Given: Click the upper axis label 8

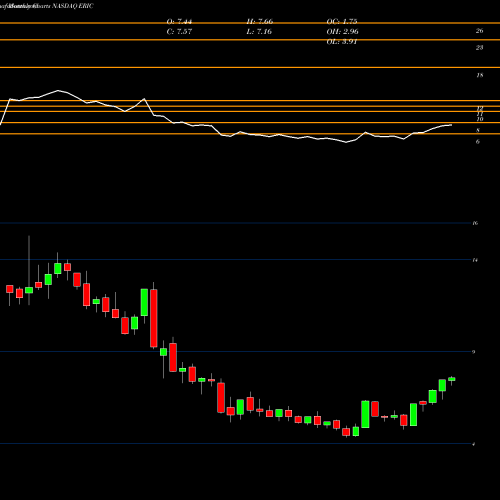Looking at the screenshot, I should pyautogui.click(x=478, y=130).
